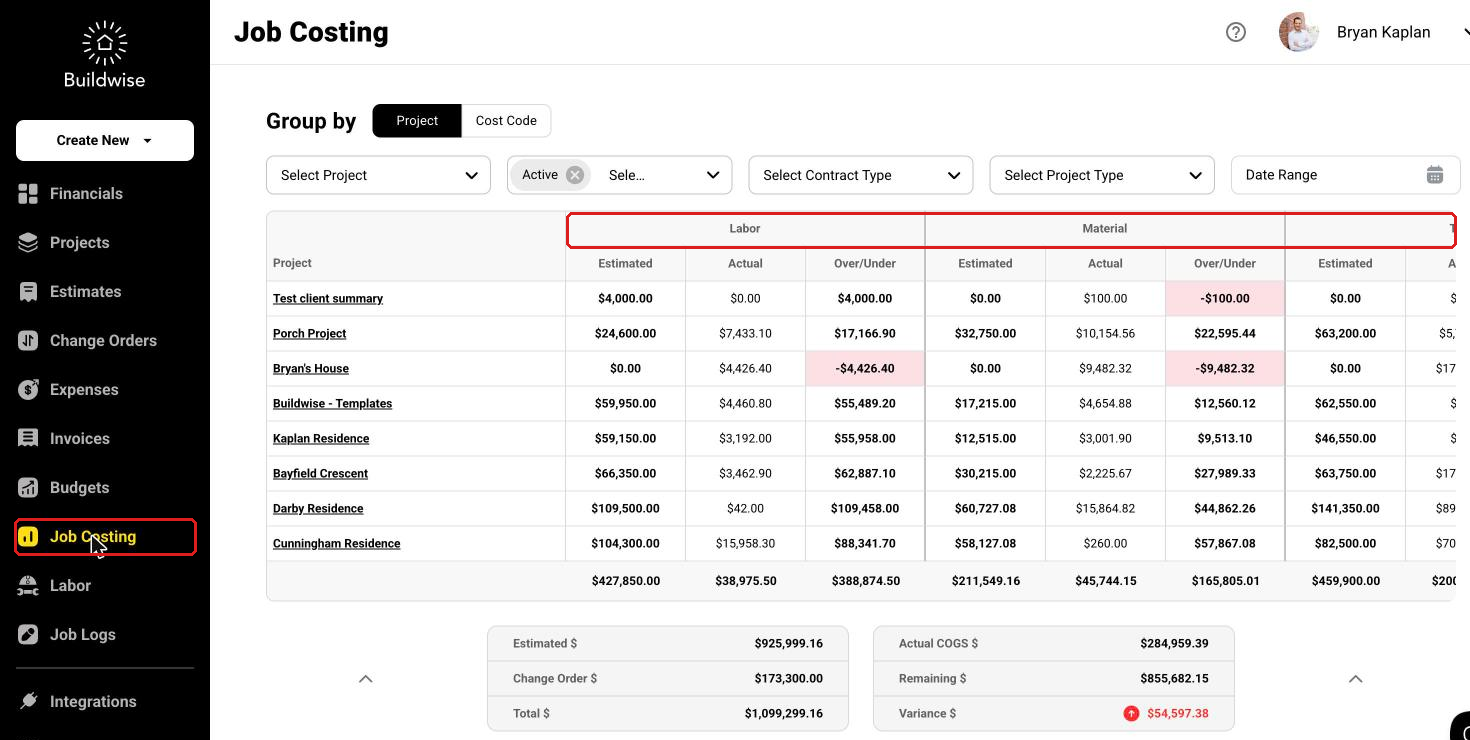The image size is (1470, 740).
Task: Open the Bryan's House project link
Action: pyautogui.click(x=311, y=369)
